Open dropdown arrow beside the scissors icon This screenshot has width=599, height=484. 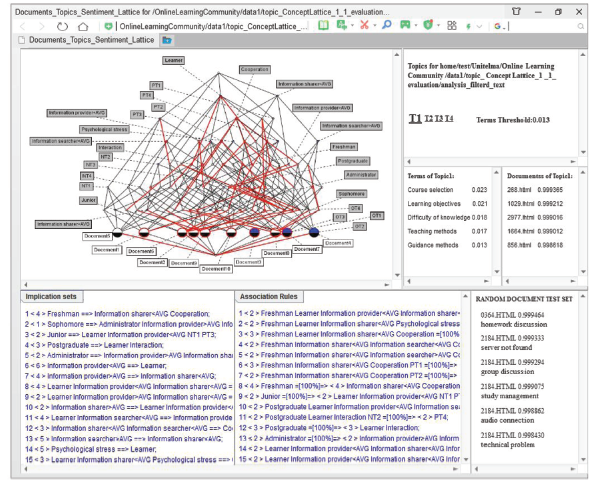coord(374,26)
